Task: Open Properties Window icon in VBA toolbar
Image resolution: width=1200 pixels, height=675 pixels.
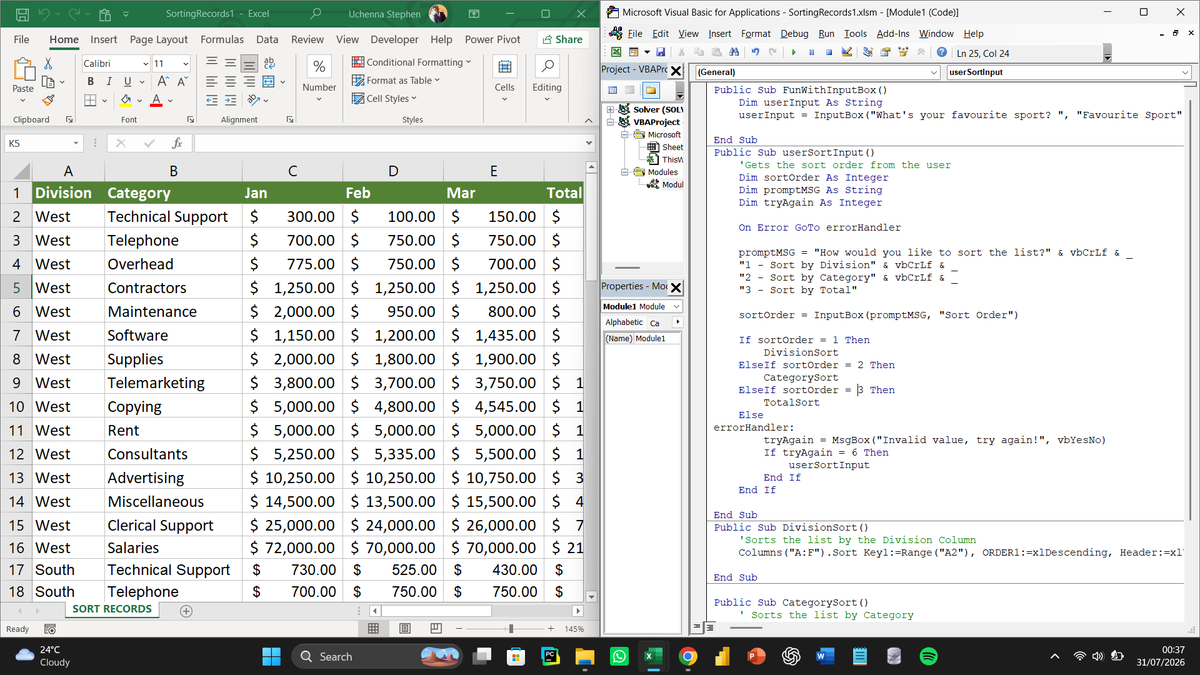Action: point(886,52)
